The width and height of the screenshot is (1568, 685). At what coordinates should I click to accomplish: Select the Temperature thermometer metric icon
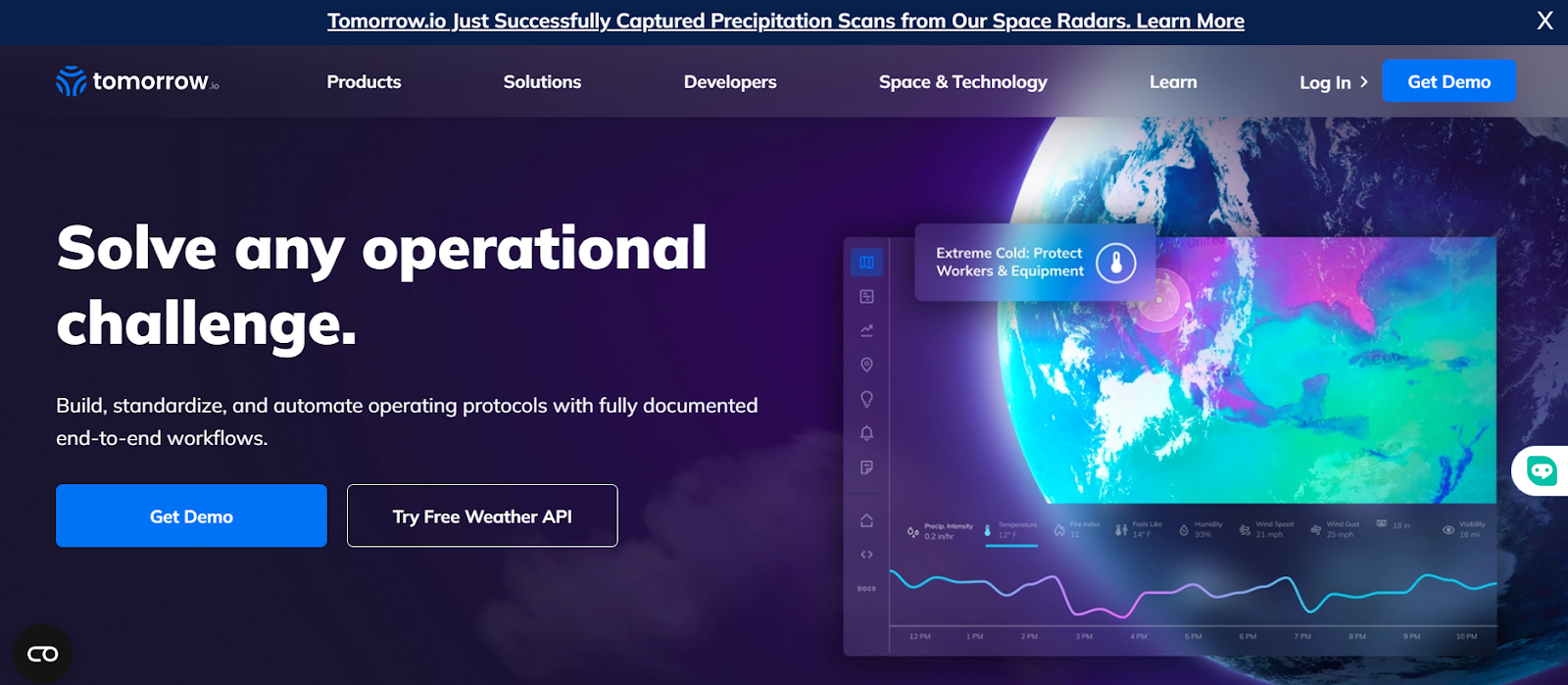988,530
